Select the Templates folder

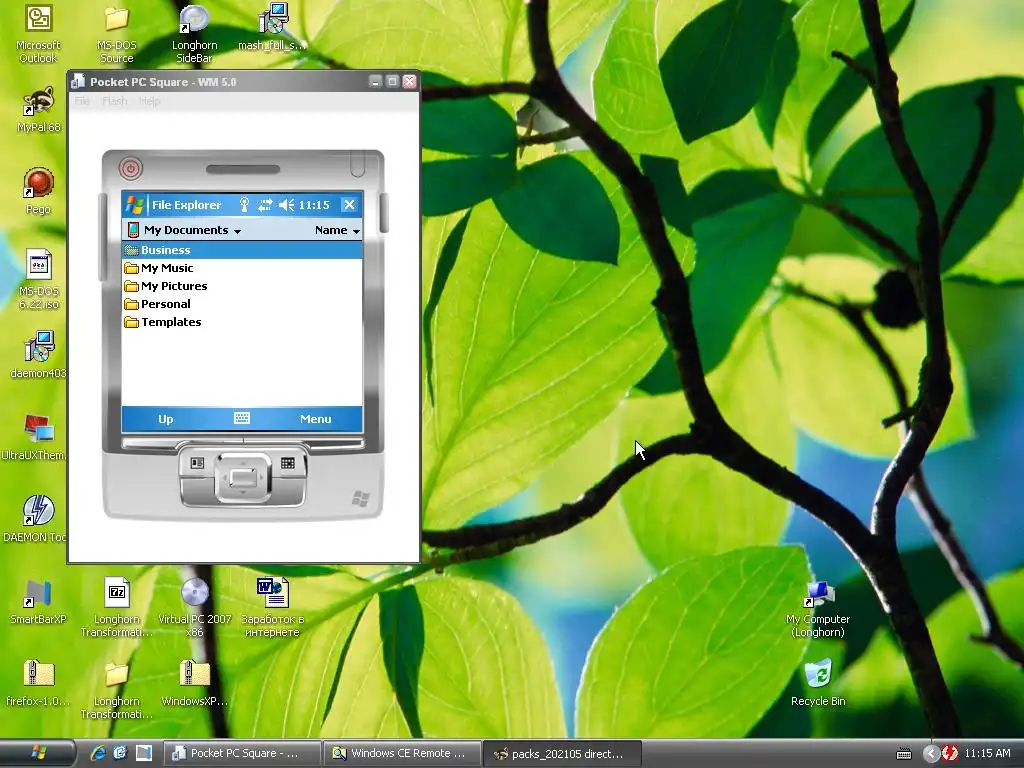pyautogui.click(x=163, y=322)
